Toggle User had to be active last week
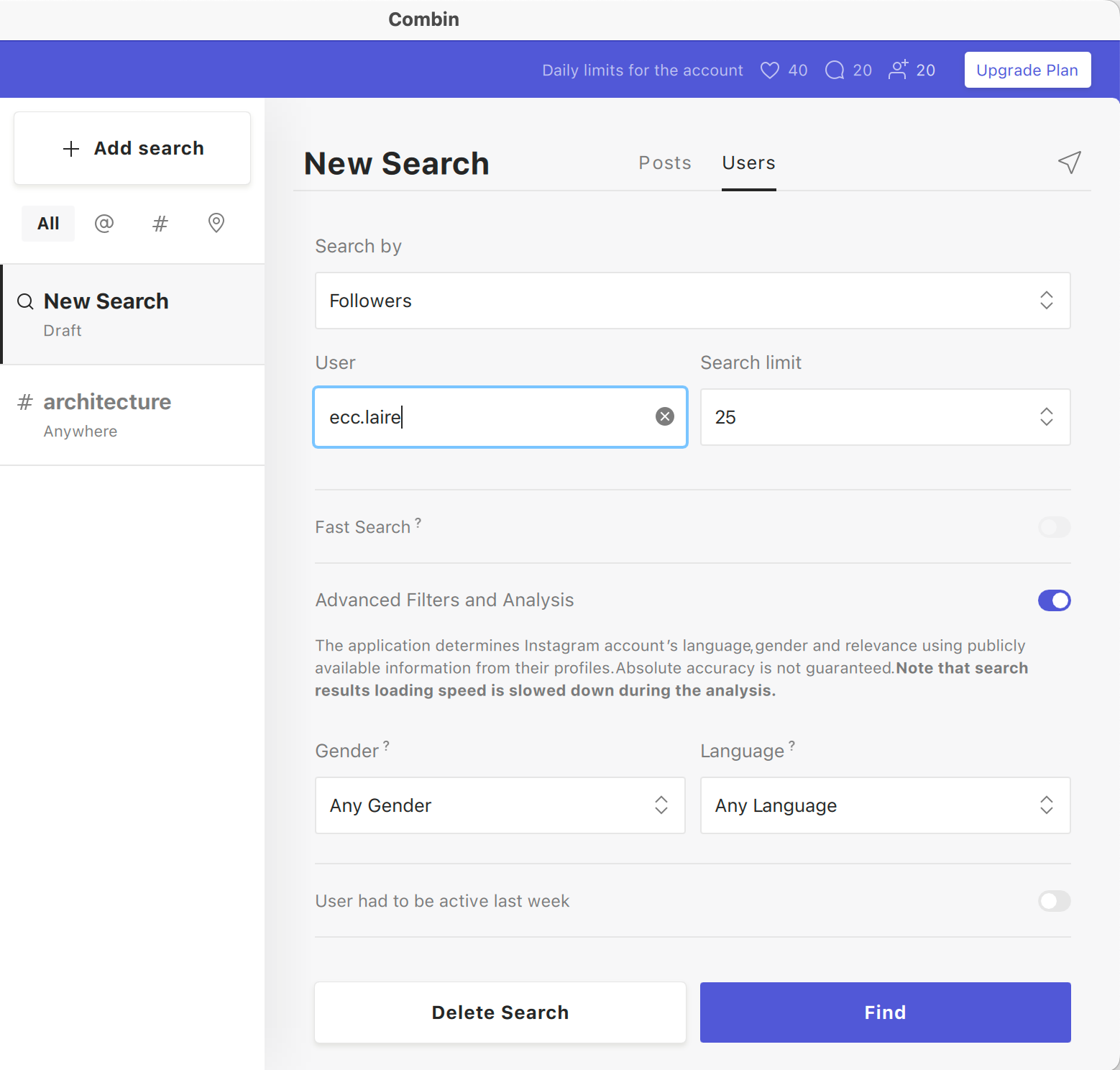 1054,901
